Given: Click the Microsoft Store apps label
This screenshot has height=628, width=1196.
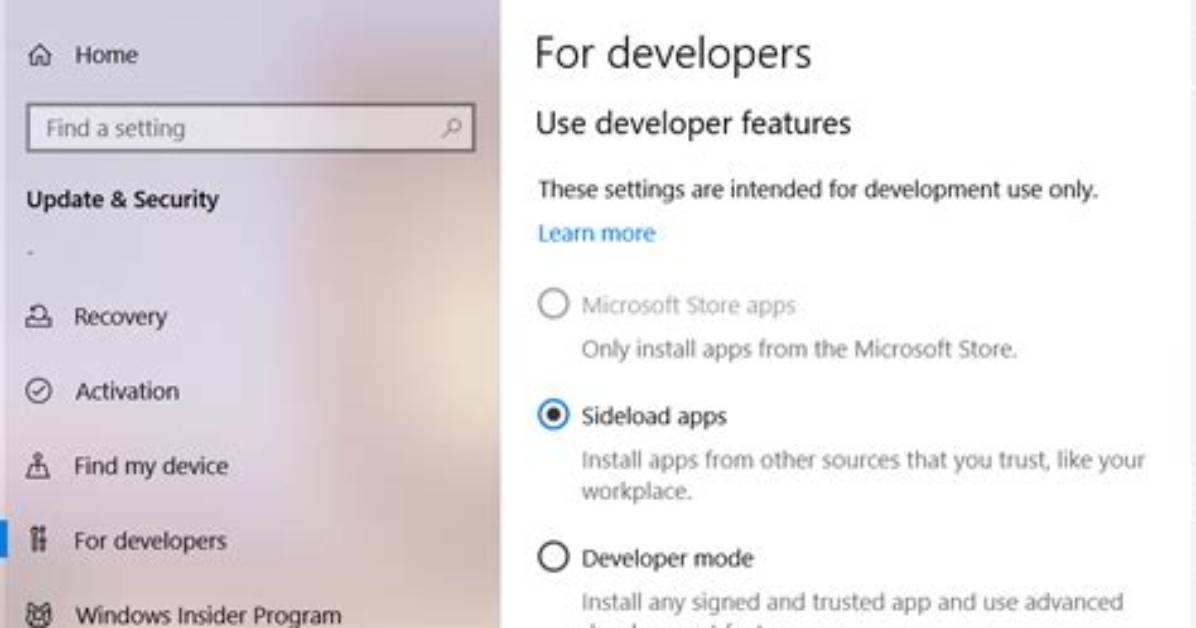Looking at the screenshot, I should click(x=688, y=305).
